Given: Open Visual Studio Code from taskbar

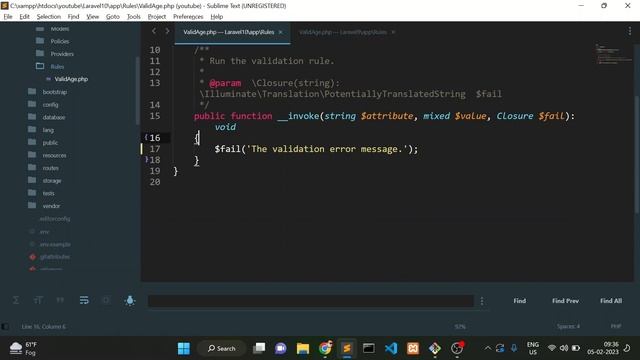Looking at the screenshot, I should tap(391, 349).
